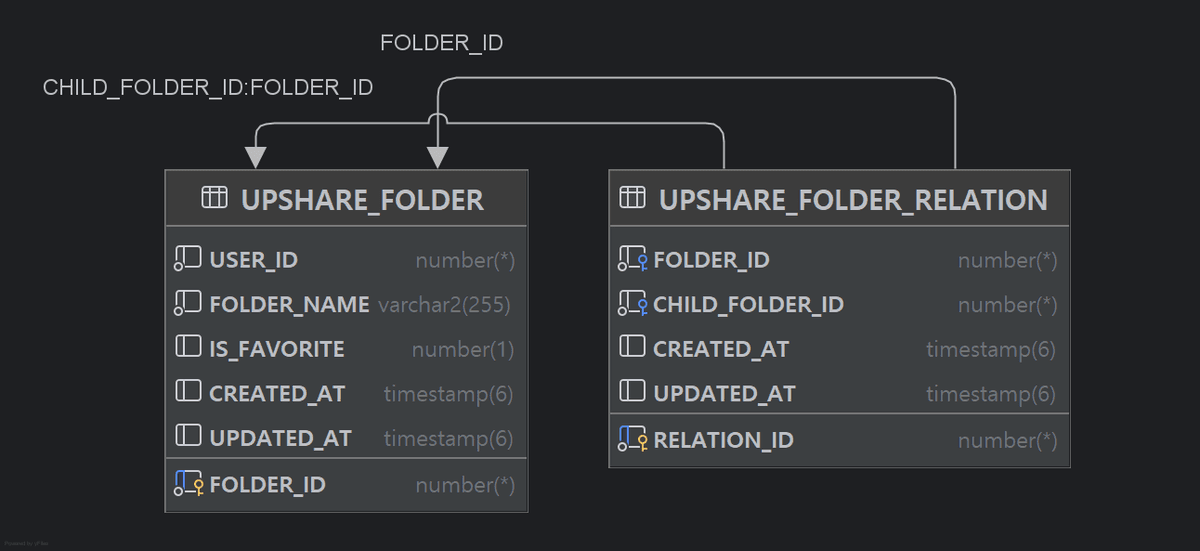Select UPDATED_AT in the UPSHARE_FOLDER_RELATION table
The image size is (1200, 551).
(x=725, y=394)
